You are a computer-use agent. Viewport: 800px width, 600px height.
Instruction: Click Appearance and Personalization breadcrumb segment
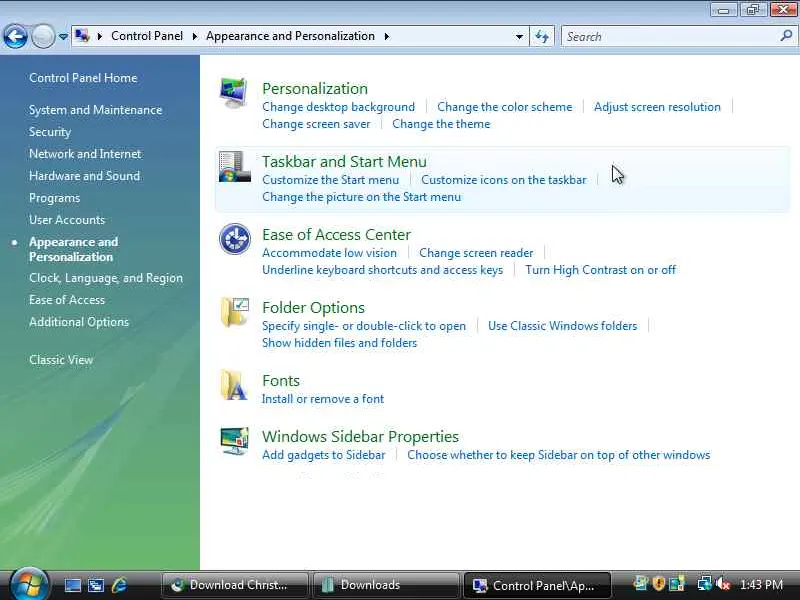click(x=290, y=36)
